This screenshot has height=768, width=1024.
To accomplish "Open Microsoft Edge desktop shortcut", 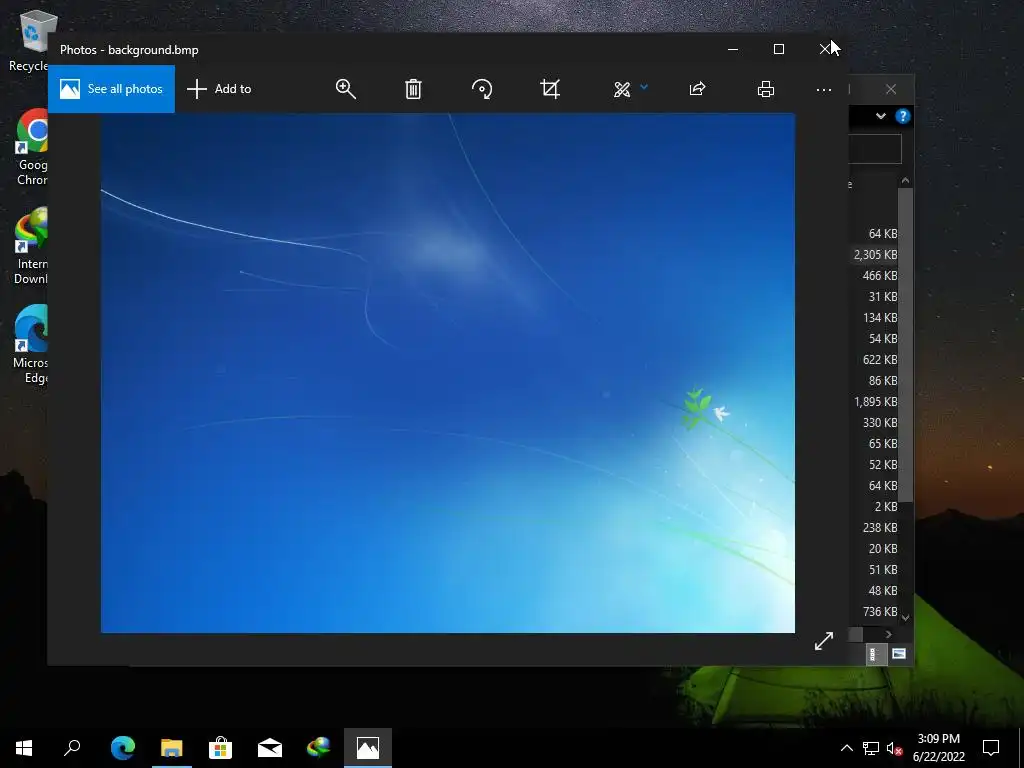I will (31, 345).
